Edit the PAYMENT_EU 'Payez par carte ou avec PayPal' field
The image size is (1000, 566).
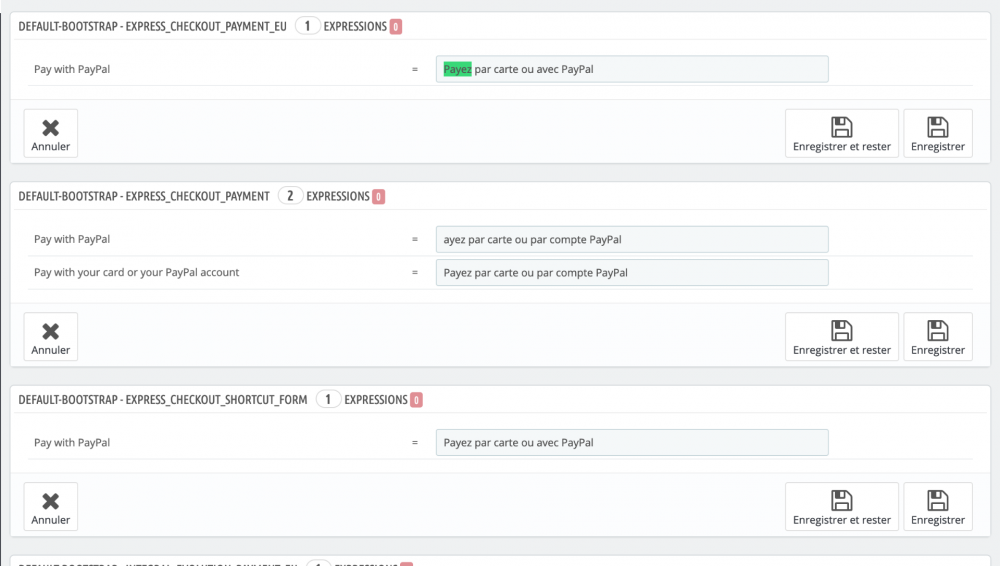(632, 69)
